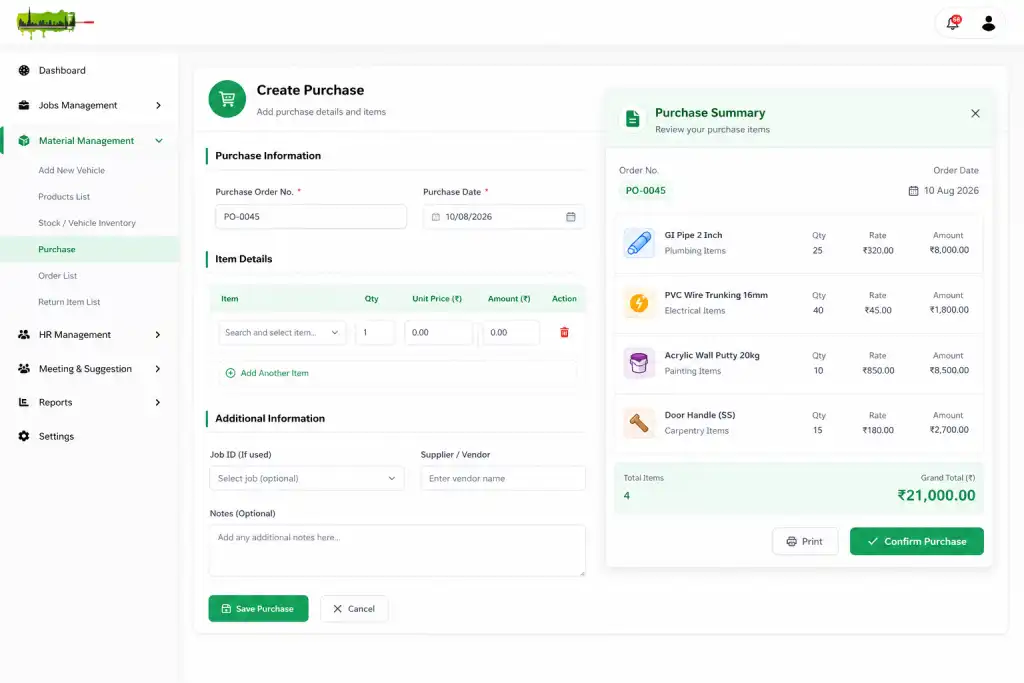
Task: Click the GI Pipe 2 Inch item icon
Action: (x=639, y=243)
